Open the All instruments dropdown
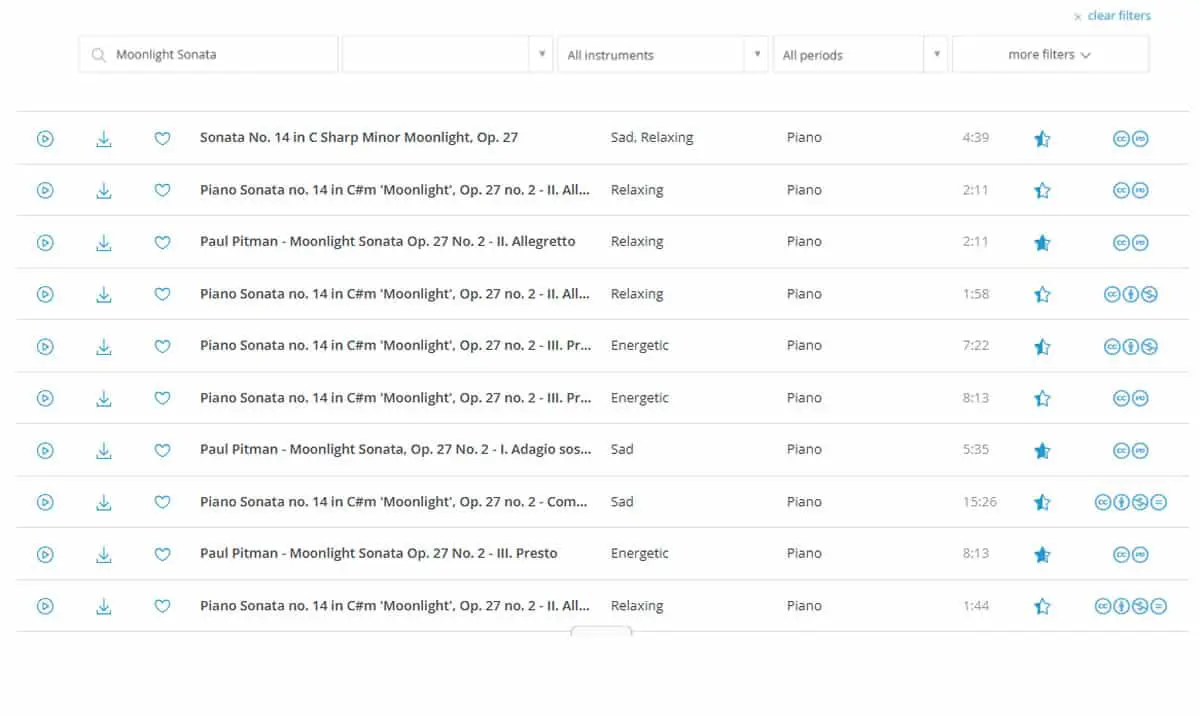This screenshot has width=1200, height=716. 662,55
